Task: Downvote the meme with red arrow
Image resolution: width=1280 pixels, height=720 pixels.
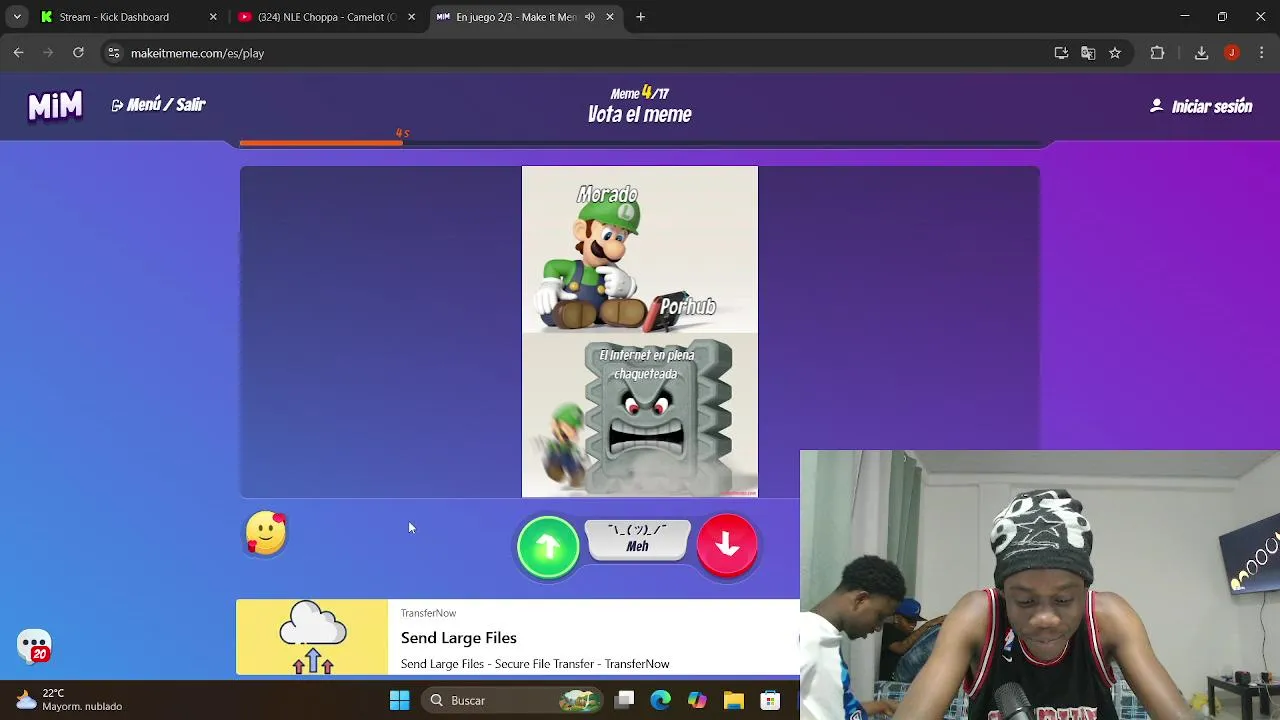Action: coord(727,545)
